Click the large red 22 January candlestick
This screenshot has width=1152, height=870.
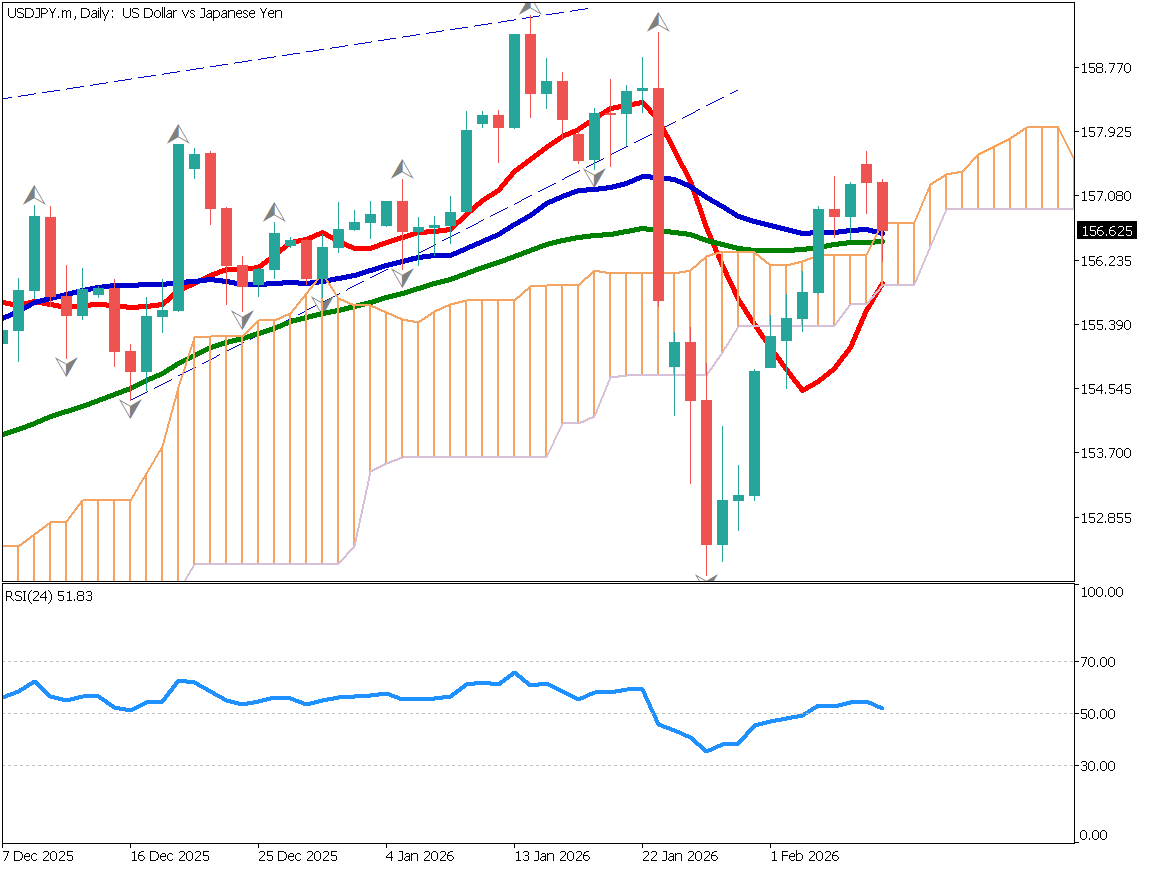click(x=658, y=190)
